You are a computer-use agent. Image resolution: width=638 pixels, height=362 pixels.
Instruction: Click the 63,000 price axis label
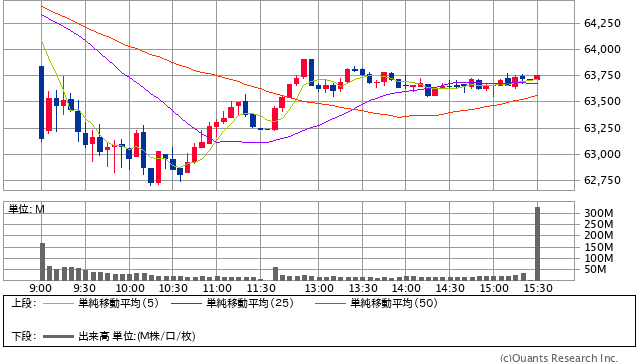[x=602, y=154]
